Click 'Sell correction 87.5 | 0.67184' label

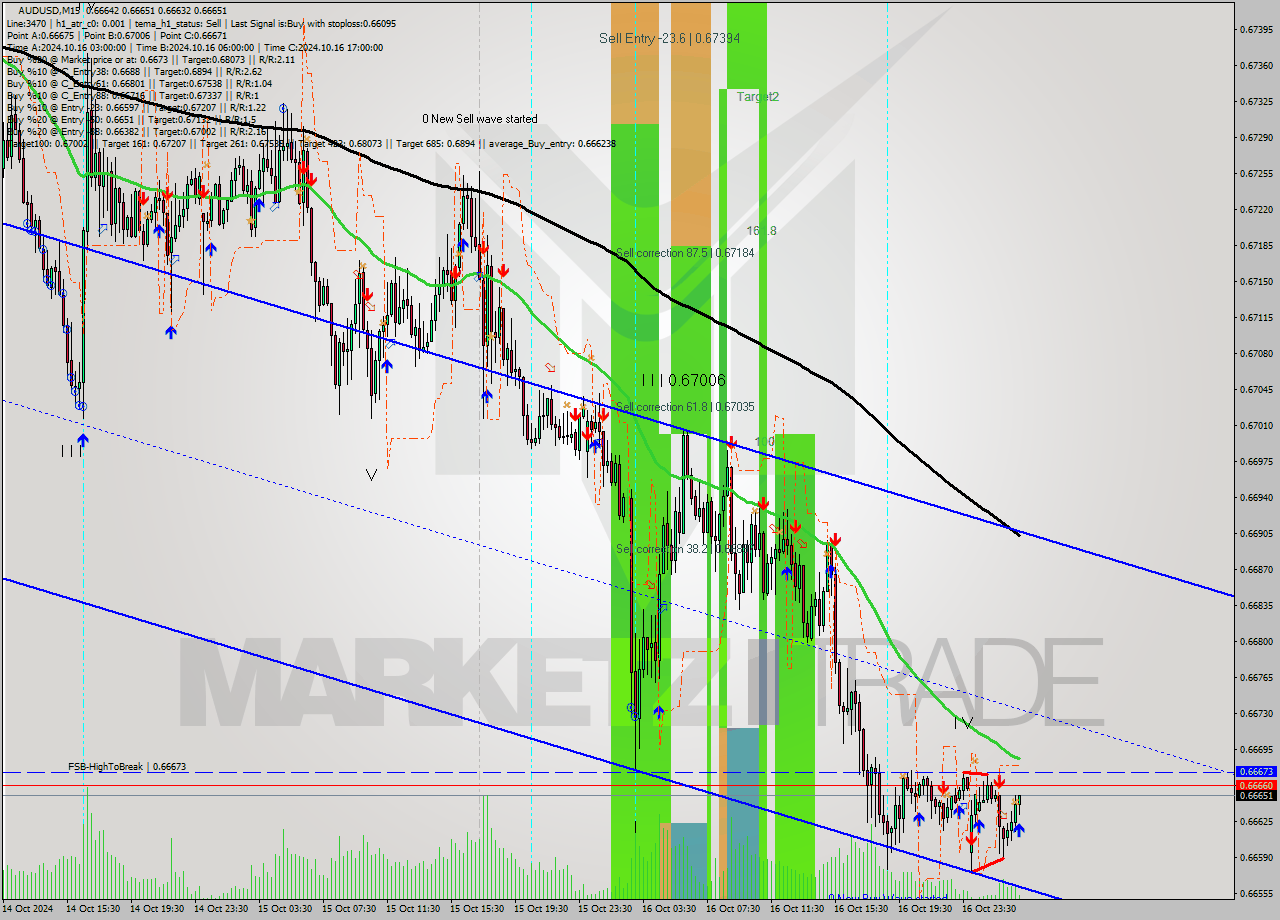pos(685,253)
